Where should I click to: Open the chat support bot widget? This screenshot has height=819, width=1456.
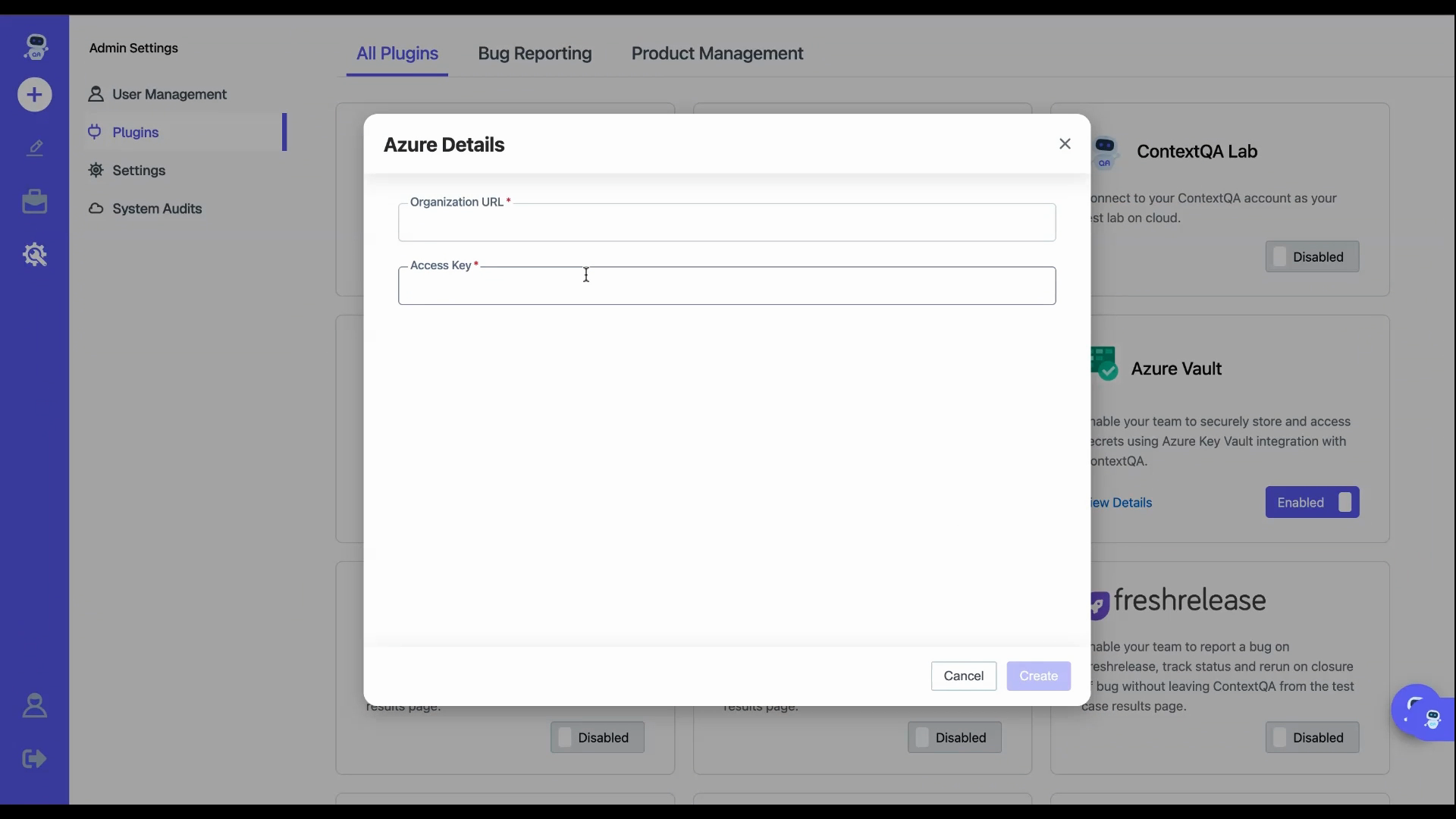tap(1420, 712)
